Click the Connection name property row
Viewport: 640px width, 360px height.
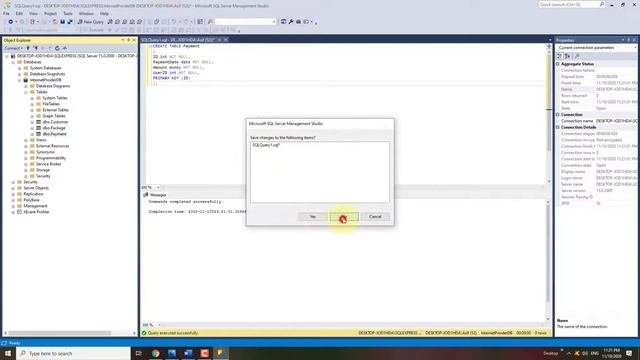[596, 121]
